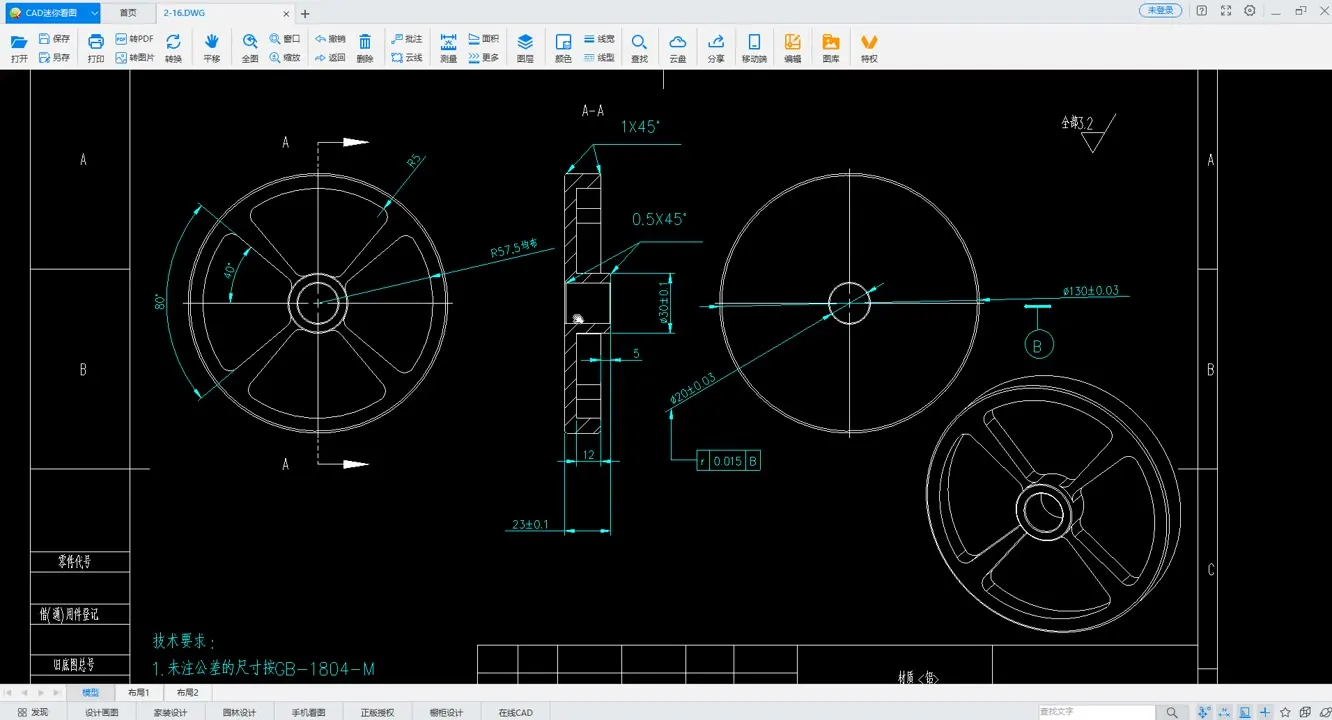Open the 在线CAD link
Viewport: 1332px width, 720px height.
tap(515, 712)
